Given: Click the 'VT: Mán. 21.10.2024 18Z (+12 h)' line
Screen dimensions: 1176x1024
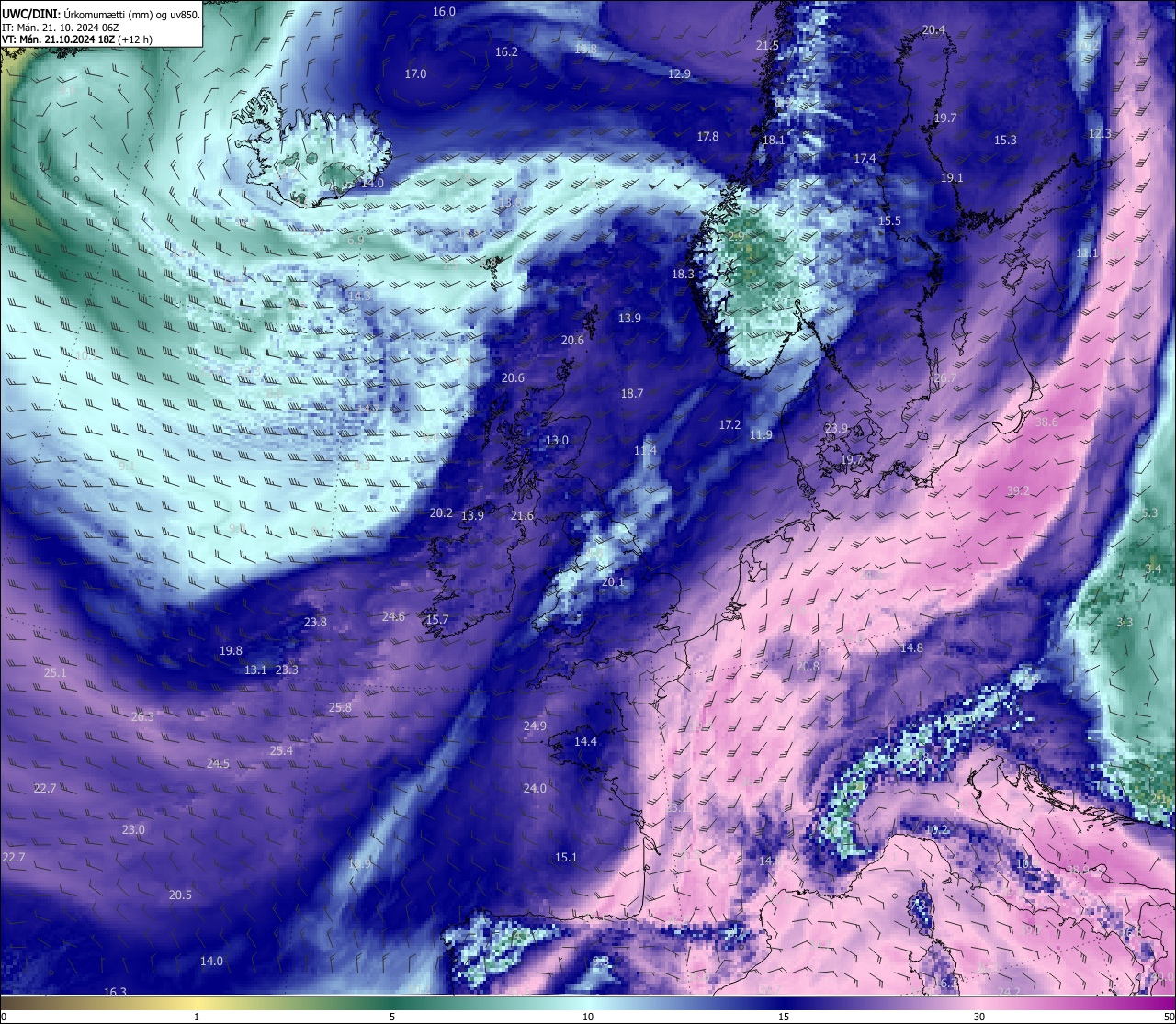Looking at the screenshot, I should tap(77, 39).
